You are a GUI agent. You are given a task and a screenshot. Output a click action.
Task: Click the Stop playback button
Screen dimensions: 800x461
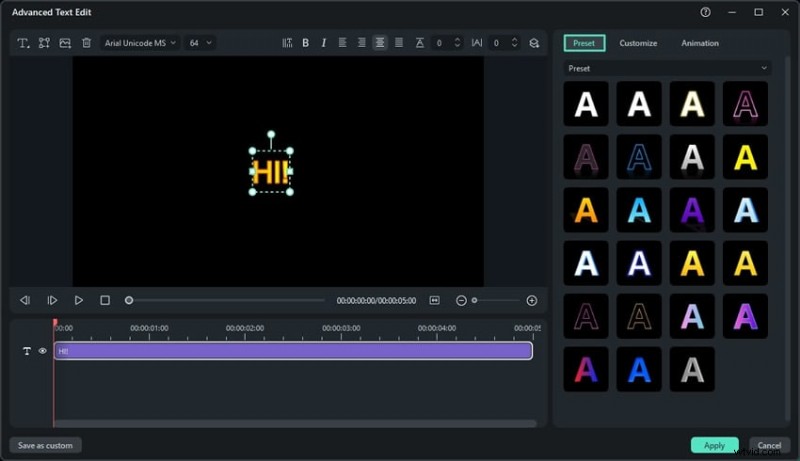105,300
